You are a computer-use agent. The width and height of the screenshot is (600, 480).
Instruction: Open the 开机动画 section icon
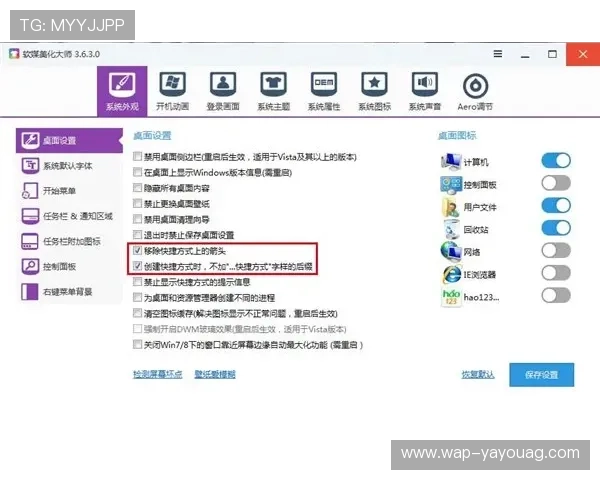(173, 85)
